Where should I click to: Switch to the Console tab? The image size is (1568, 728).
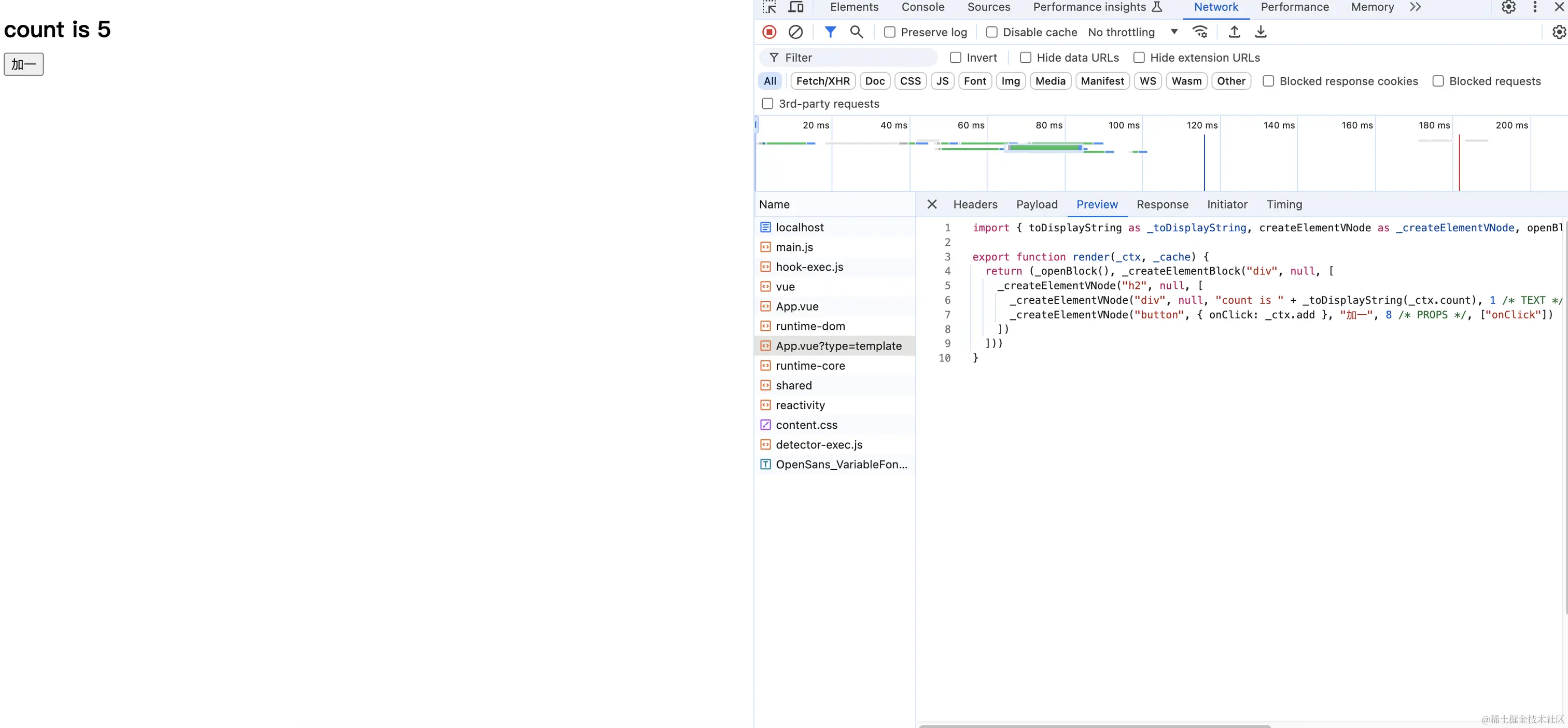coord(923,7)
